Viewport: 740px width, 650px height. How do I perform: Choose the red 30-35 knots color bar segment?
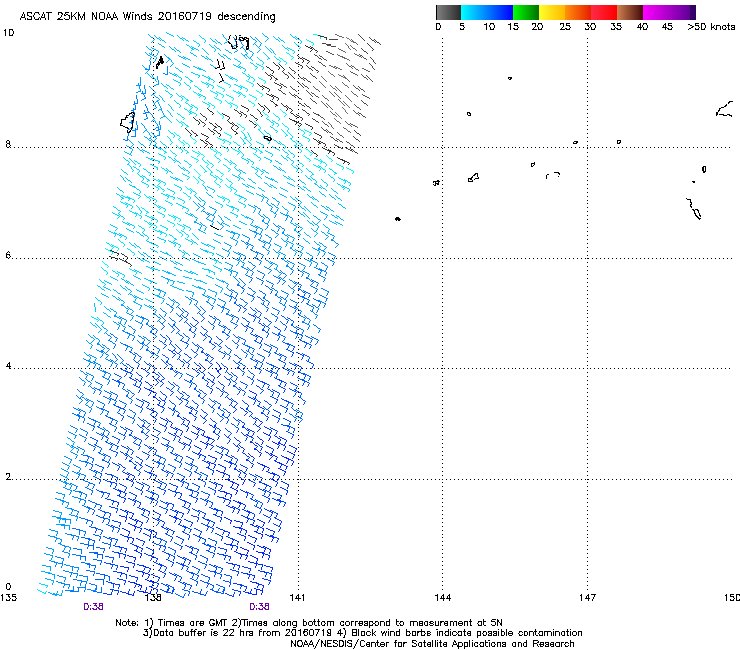(x=604, y=12)
